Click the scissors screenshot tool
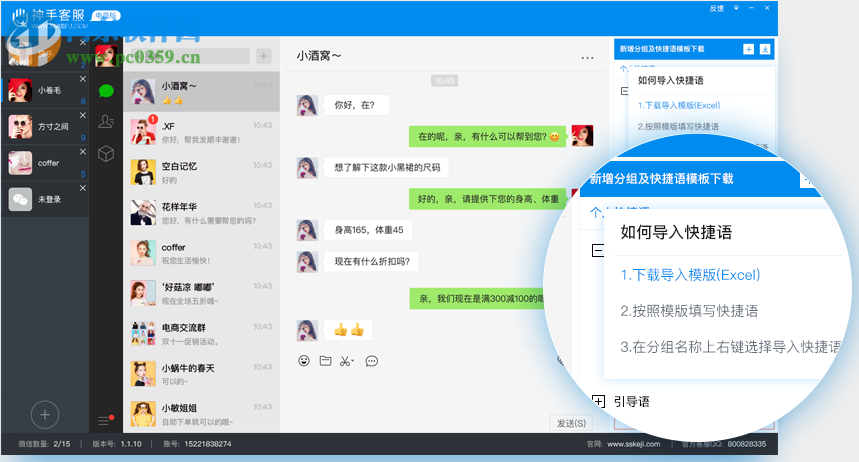The height and width of the screenshot is (462, 859). point(345,361)
